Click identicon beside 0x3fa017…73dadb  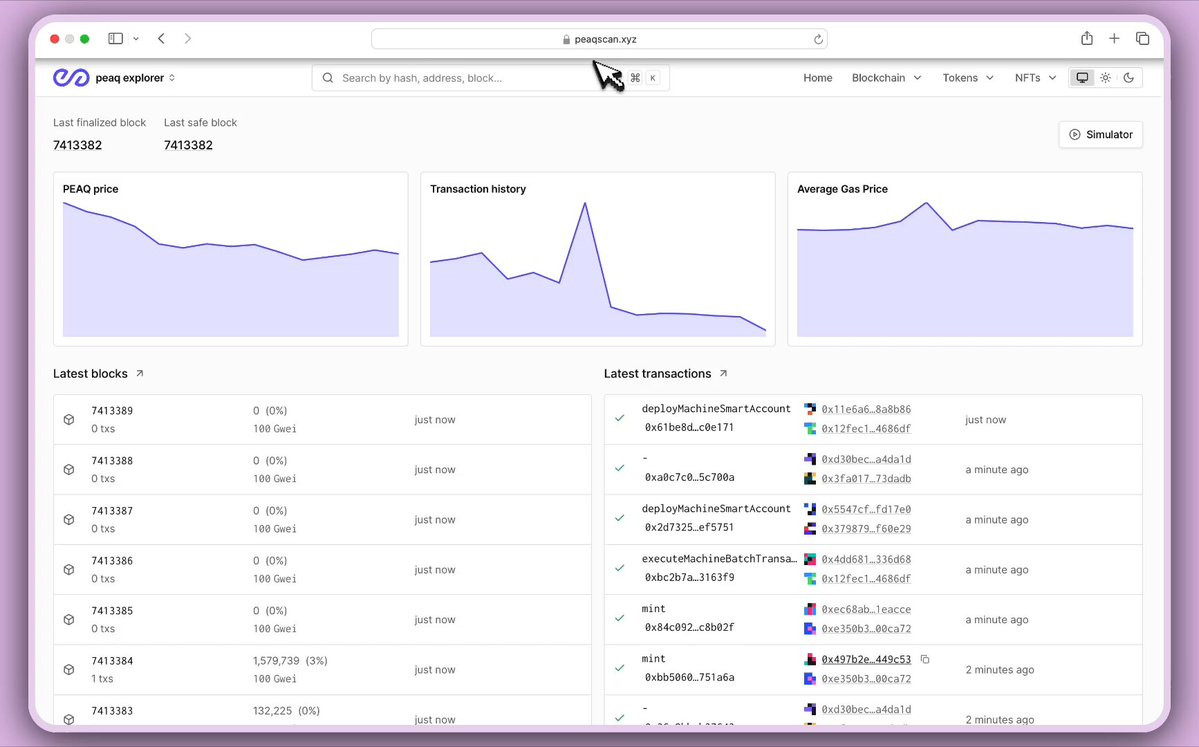click(810, 479)
